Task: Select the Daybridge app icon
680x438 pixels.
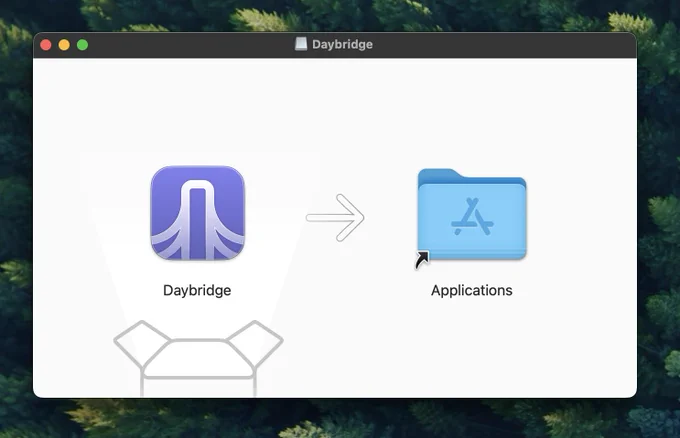Action: [198, 213]
